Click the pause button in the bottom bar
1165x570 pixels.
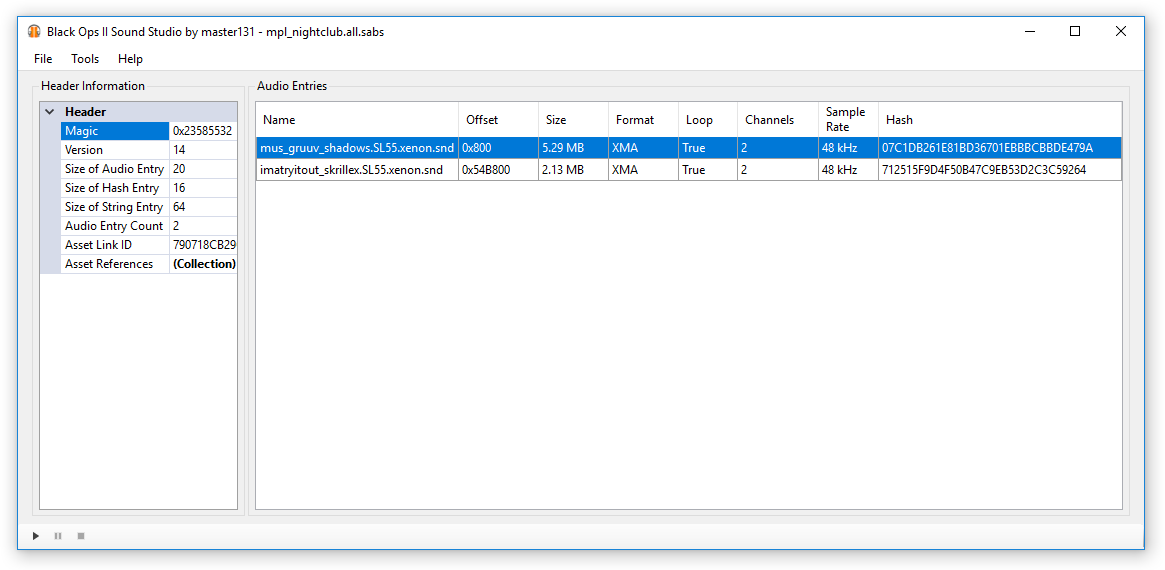[x=58, y=536]
